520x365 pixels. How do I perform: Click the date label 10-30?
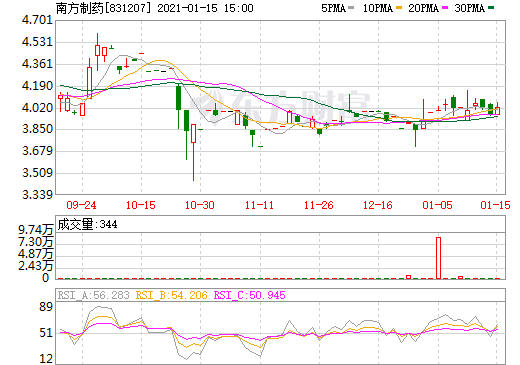[x=200, y=205]
